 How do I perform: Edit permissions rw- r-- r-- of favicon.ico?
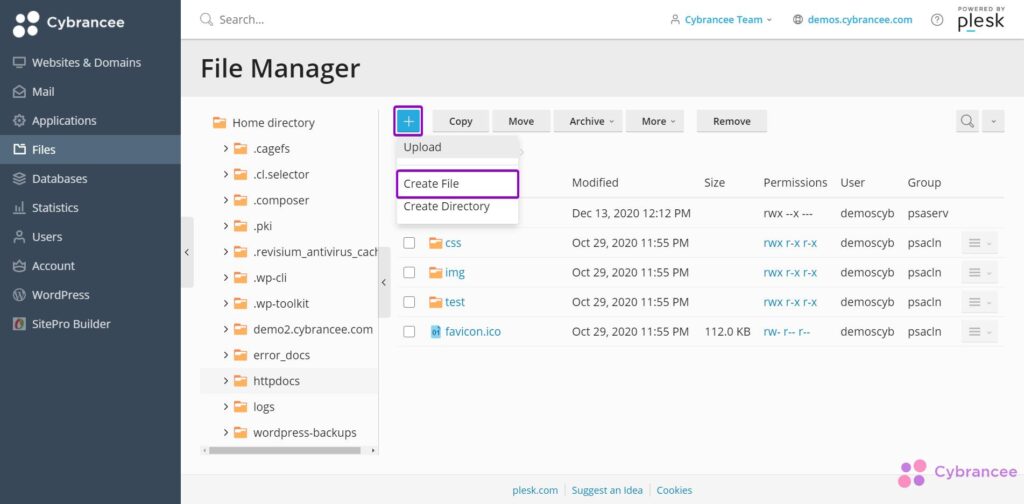coord(787,332)
